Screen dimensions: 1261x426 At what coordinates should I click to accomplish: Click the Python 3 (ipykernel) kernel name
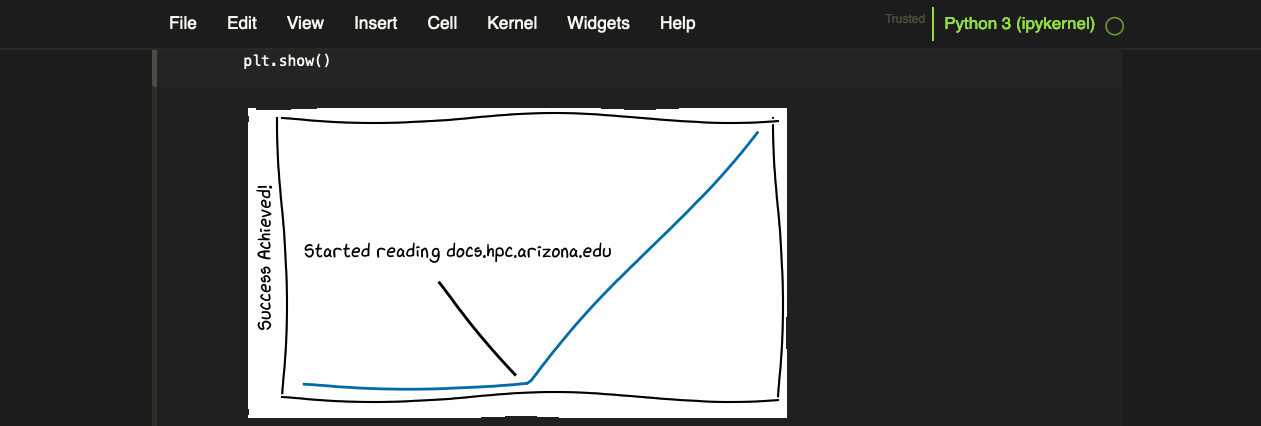(1019, 24)
